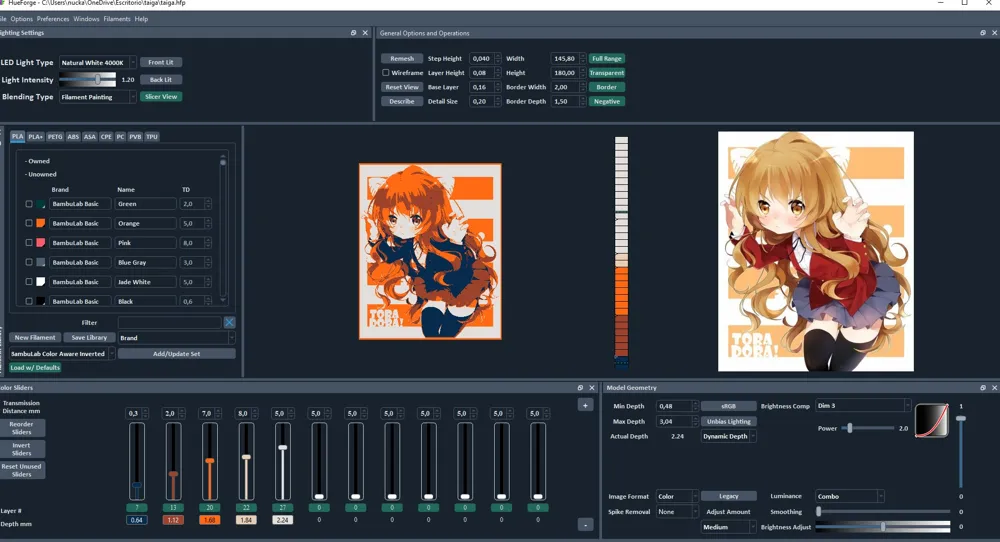Switch to the PETG filament tab
1000x542 pixels.
click(55, 136)
